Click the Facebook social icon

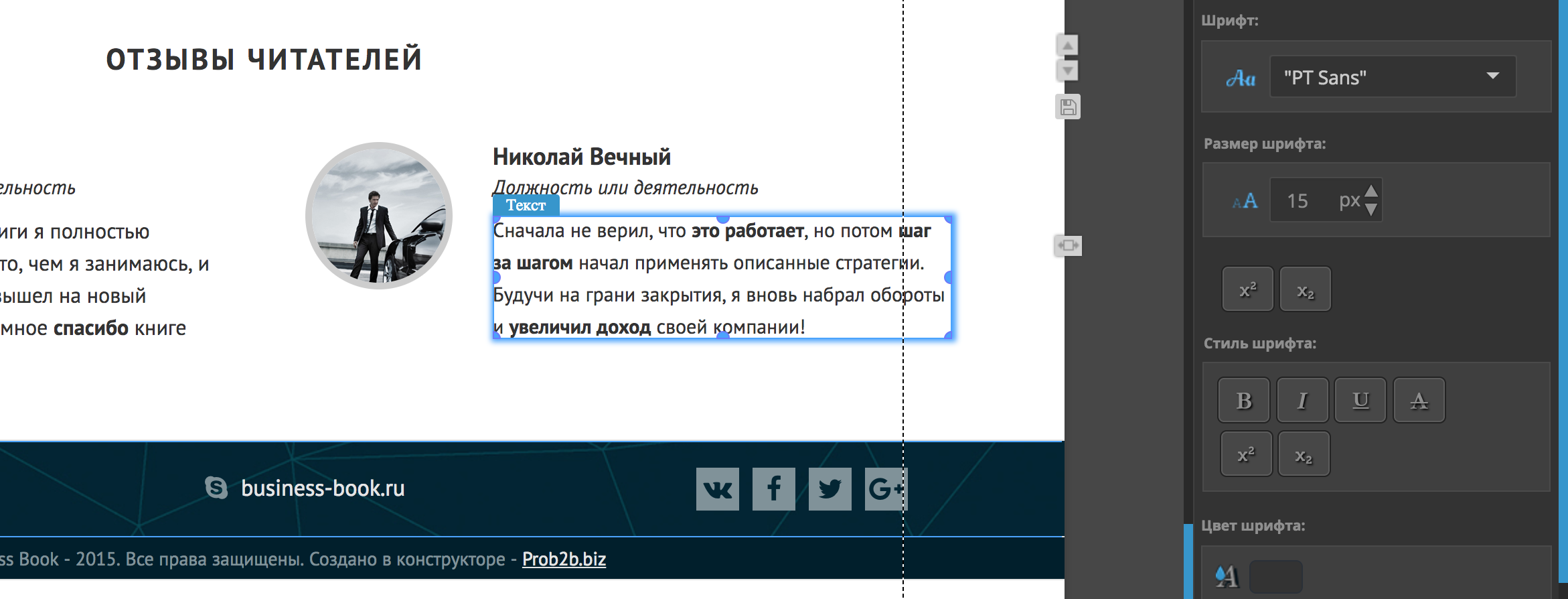[x=774, y=489]
